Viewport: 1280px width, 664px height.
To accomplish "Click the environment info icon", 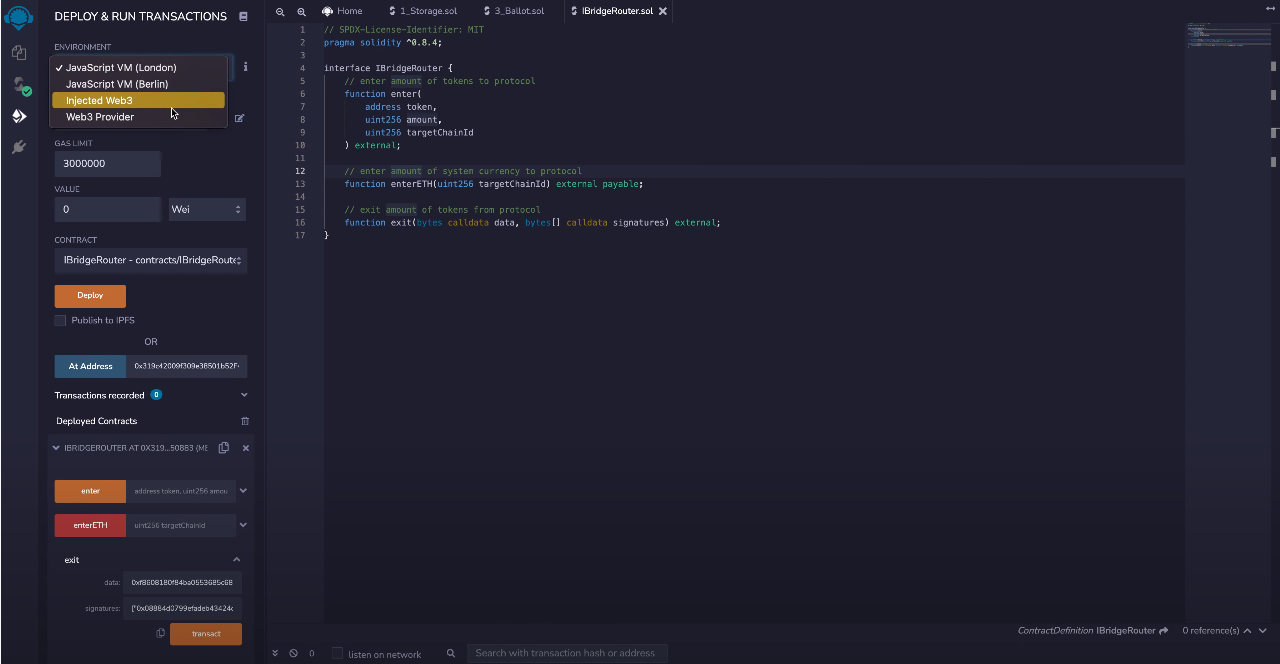I will coord(245,67).
